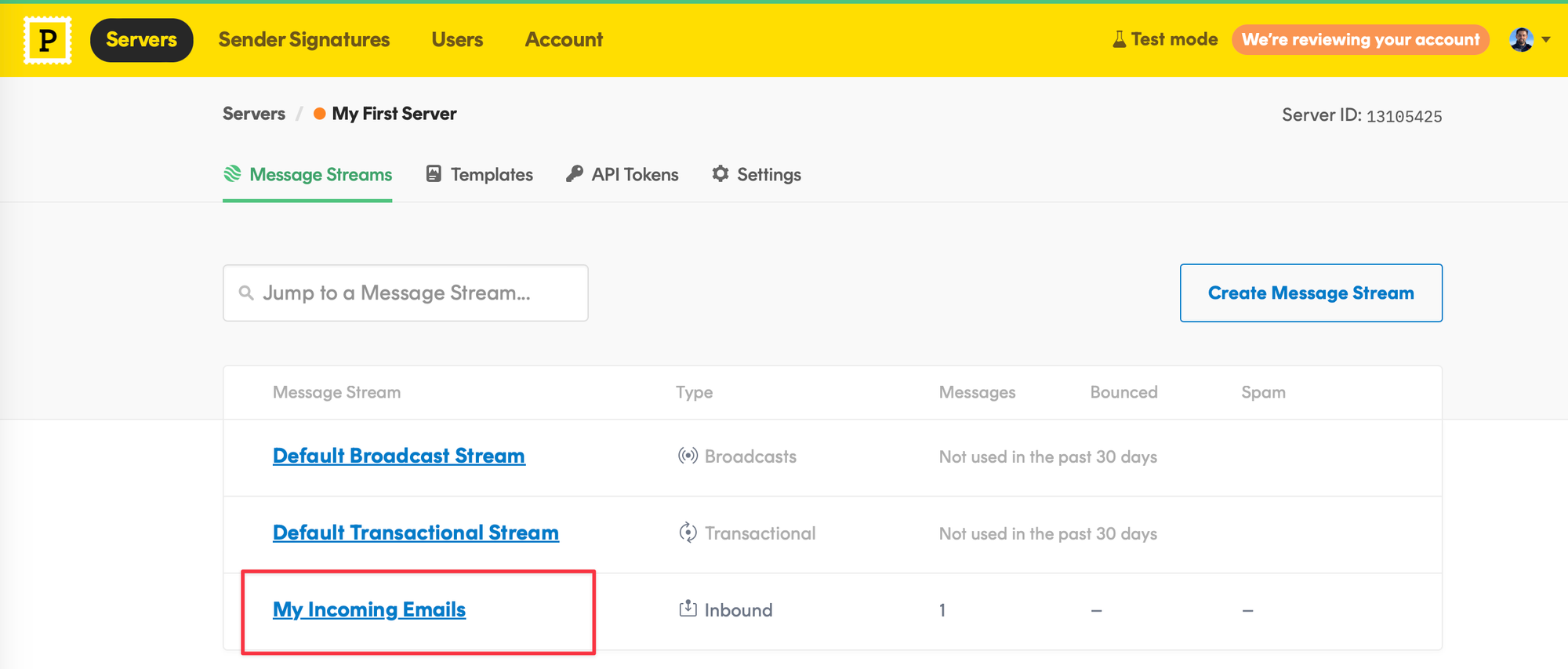Go to the Users page
1568x669 pixels.
coord(457,40)
